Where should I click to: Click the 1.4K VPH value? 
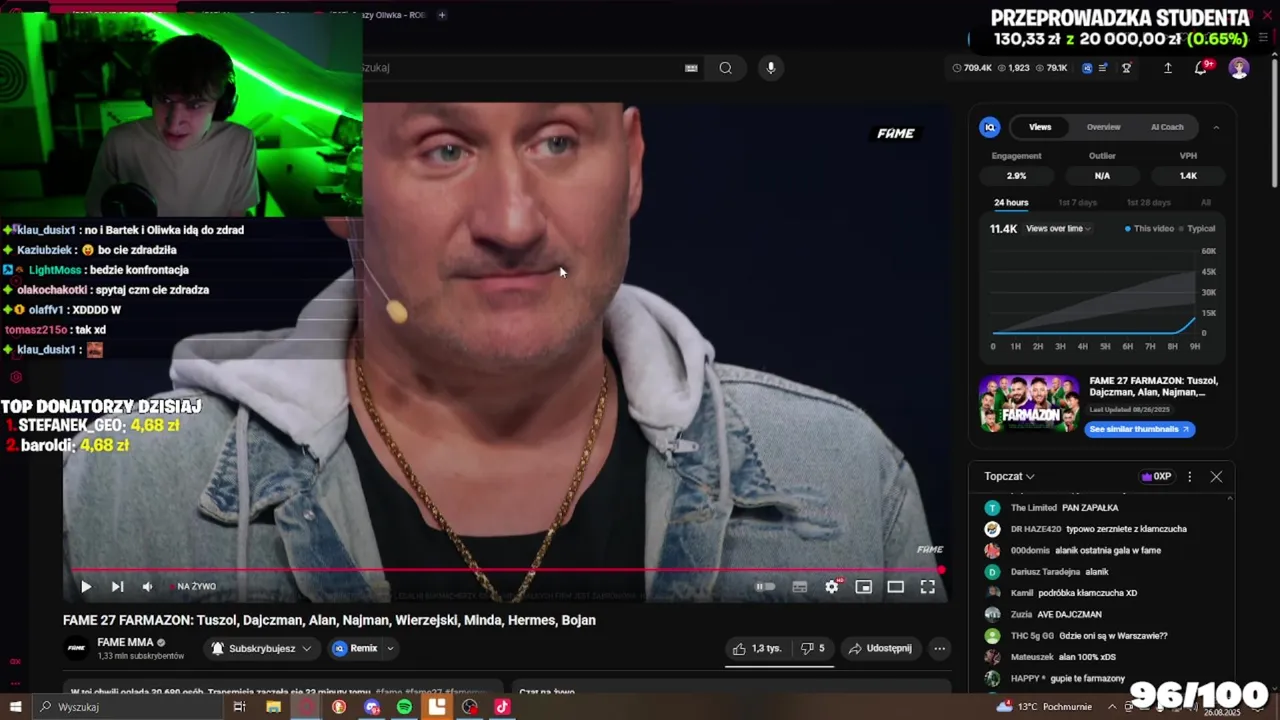click(x=1188, y=176)
